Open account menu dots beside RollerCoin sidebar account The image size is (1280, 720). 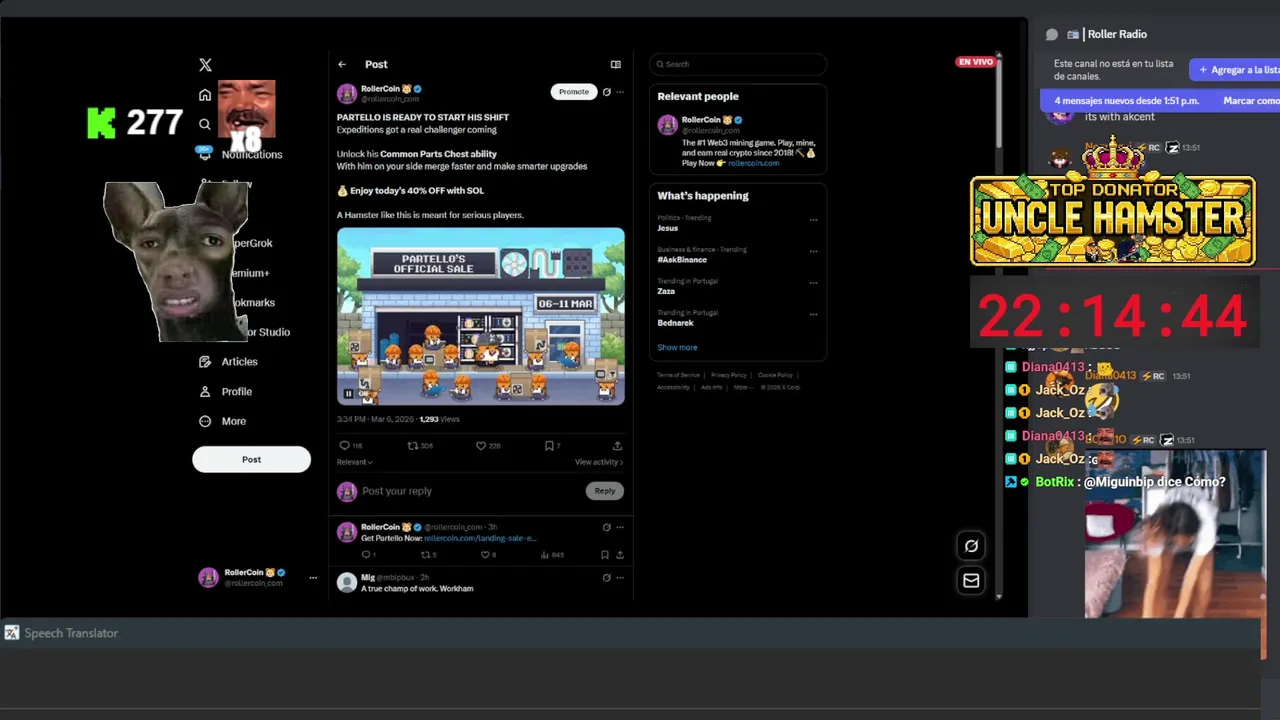(313, 578)
